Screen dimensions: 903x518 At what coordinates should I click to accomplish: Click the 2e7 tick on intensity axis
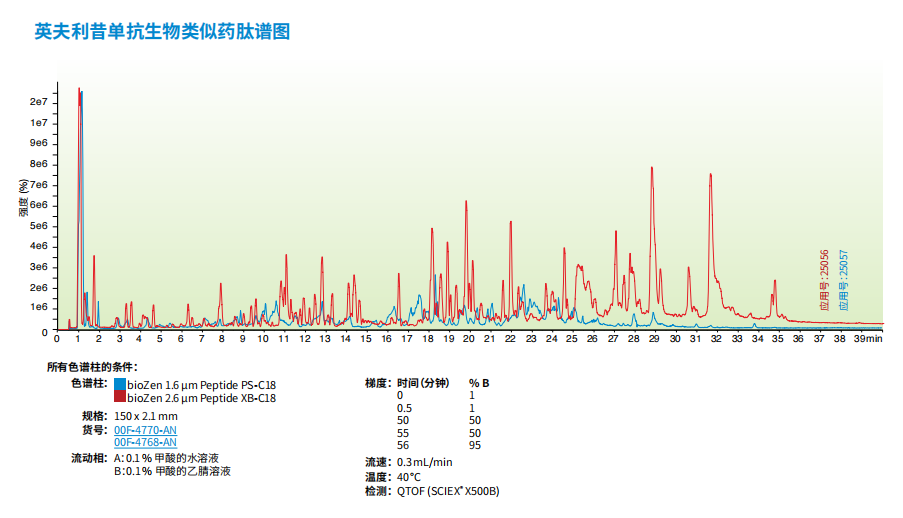click(x=39, y=102)
